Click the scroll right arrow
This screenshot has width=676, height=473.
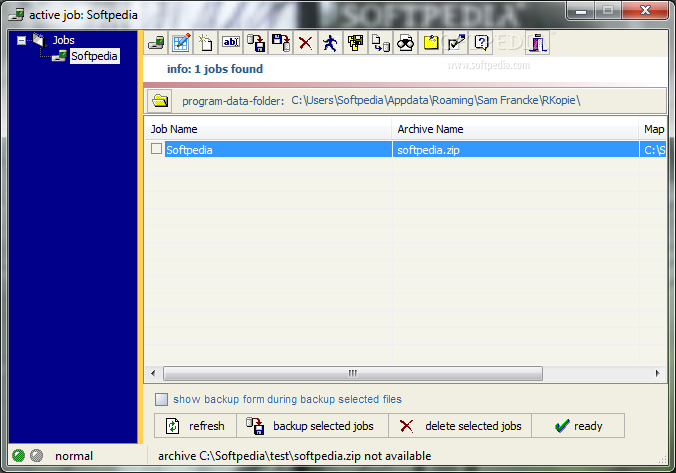tap(657, 373)
